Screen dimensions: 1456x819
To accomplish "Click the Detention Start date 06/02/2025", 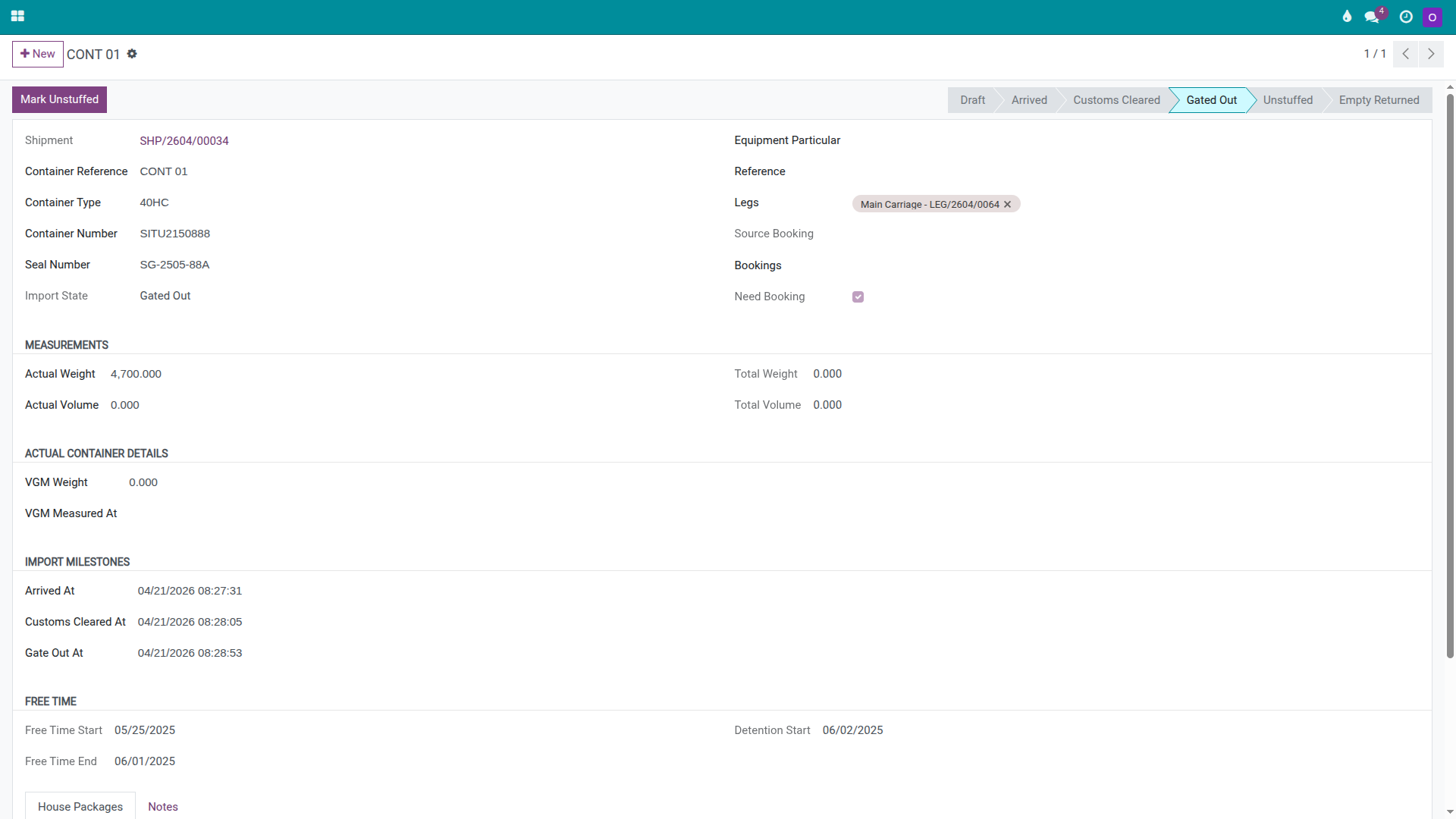I will click(x=852, y=730).
